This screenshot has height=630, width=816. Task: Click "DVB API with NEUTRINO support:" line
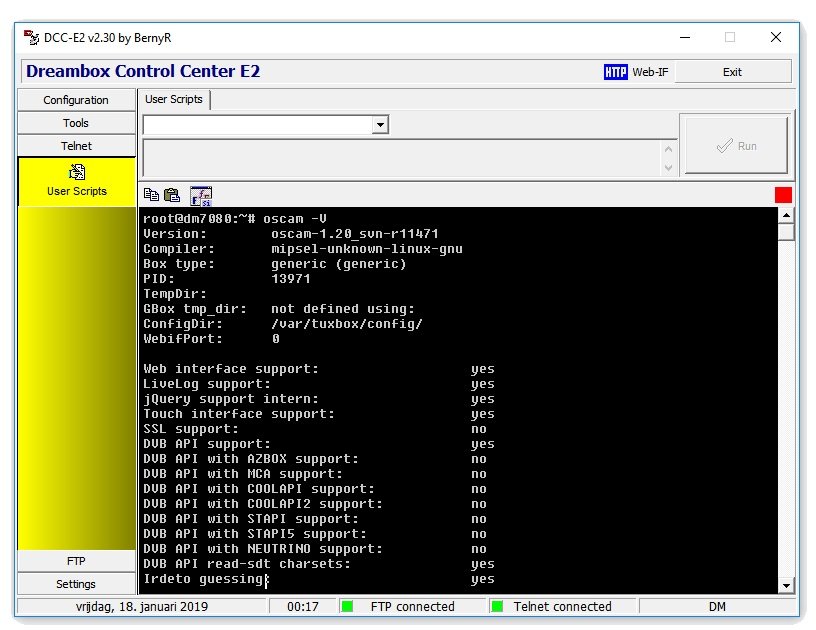(x=263, y=549)
